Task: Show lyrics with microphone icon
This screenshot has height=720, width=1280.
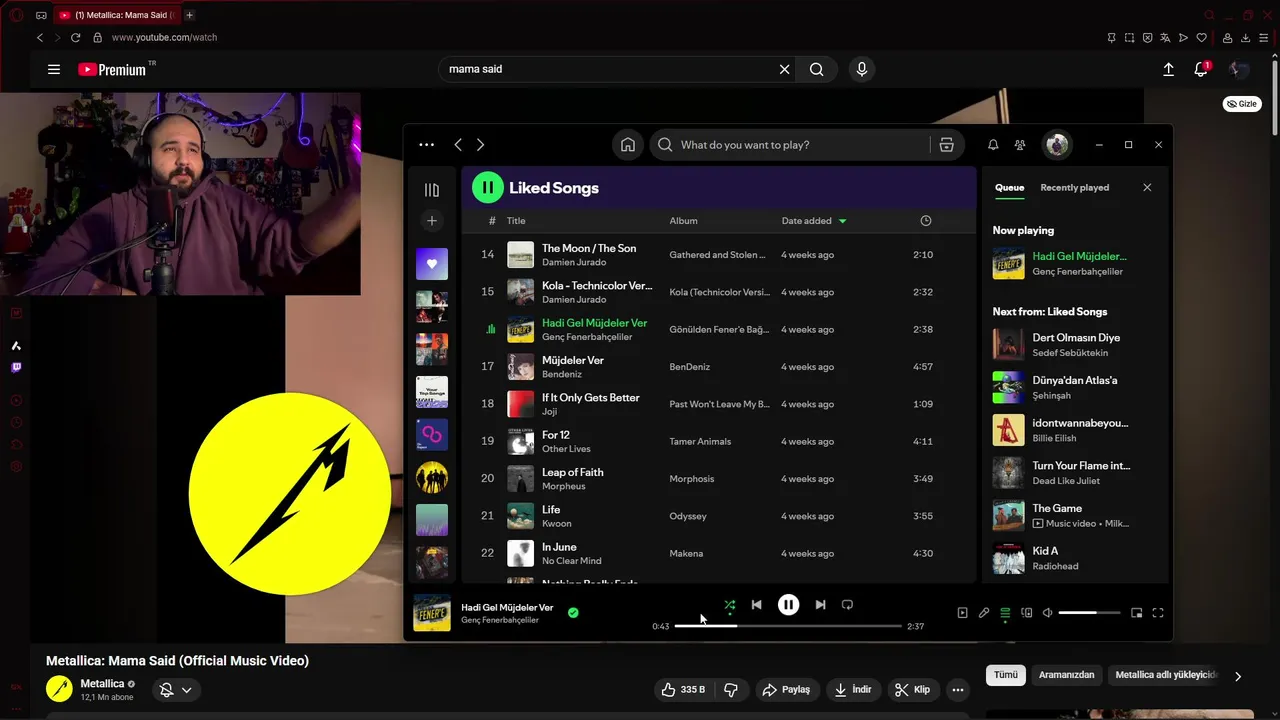Action: click(x=984, y=613)
